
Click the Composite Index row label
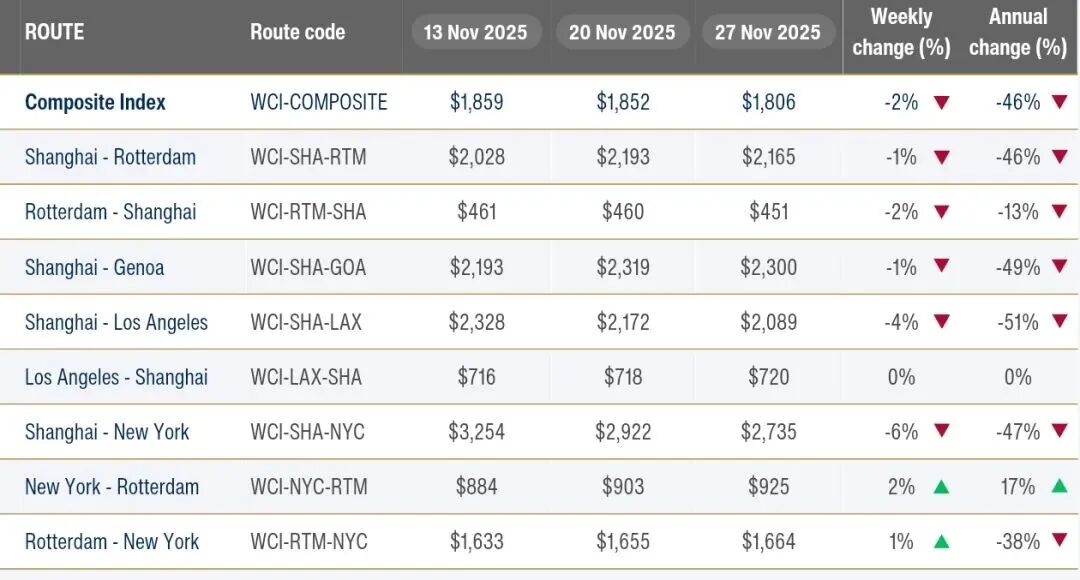(x=95, y=102)
